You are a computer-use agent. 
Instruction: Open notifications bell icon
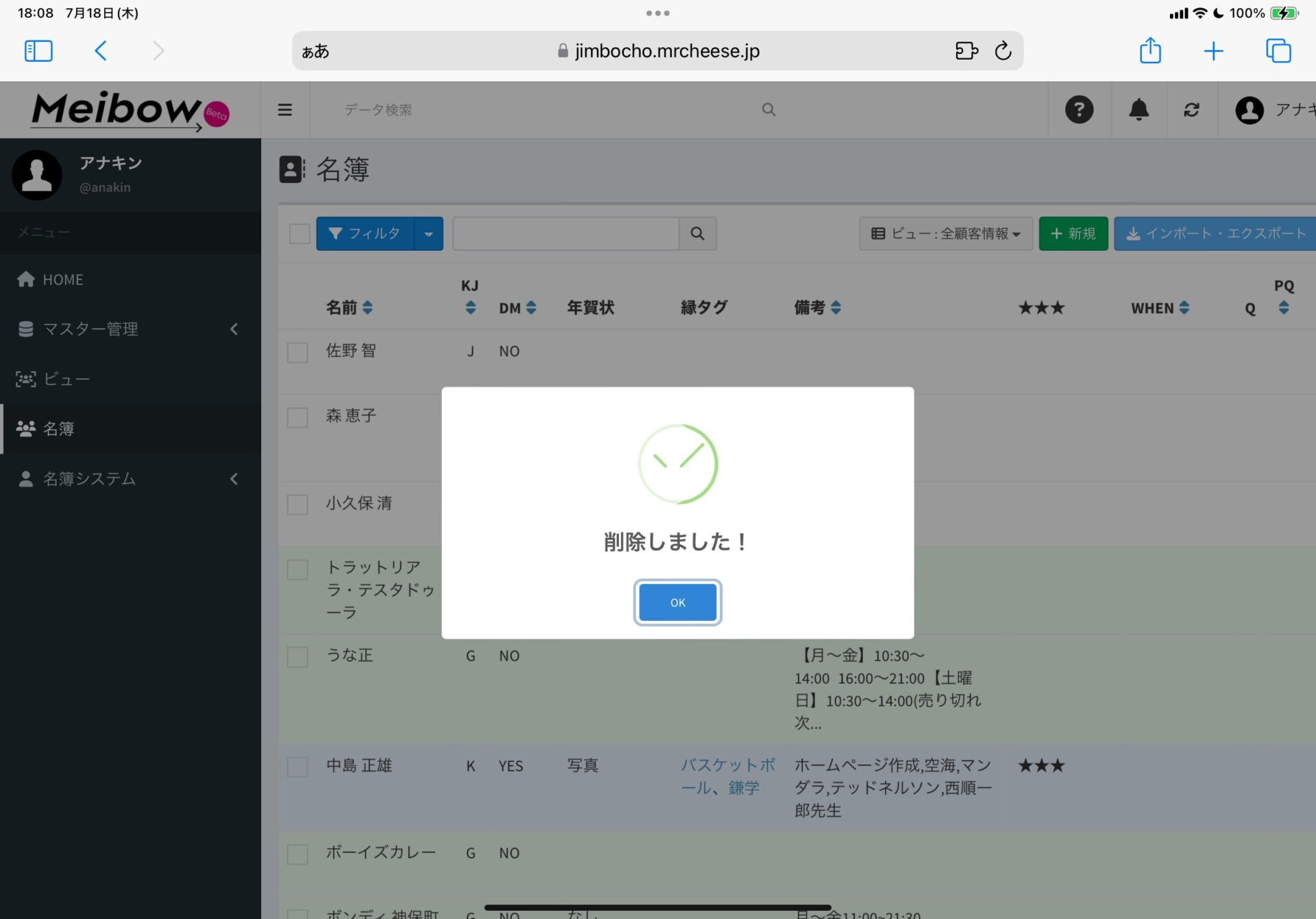[x=1138, y=110]
